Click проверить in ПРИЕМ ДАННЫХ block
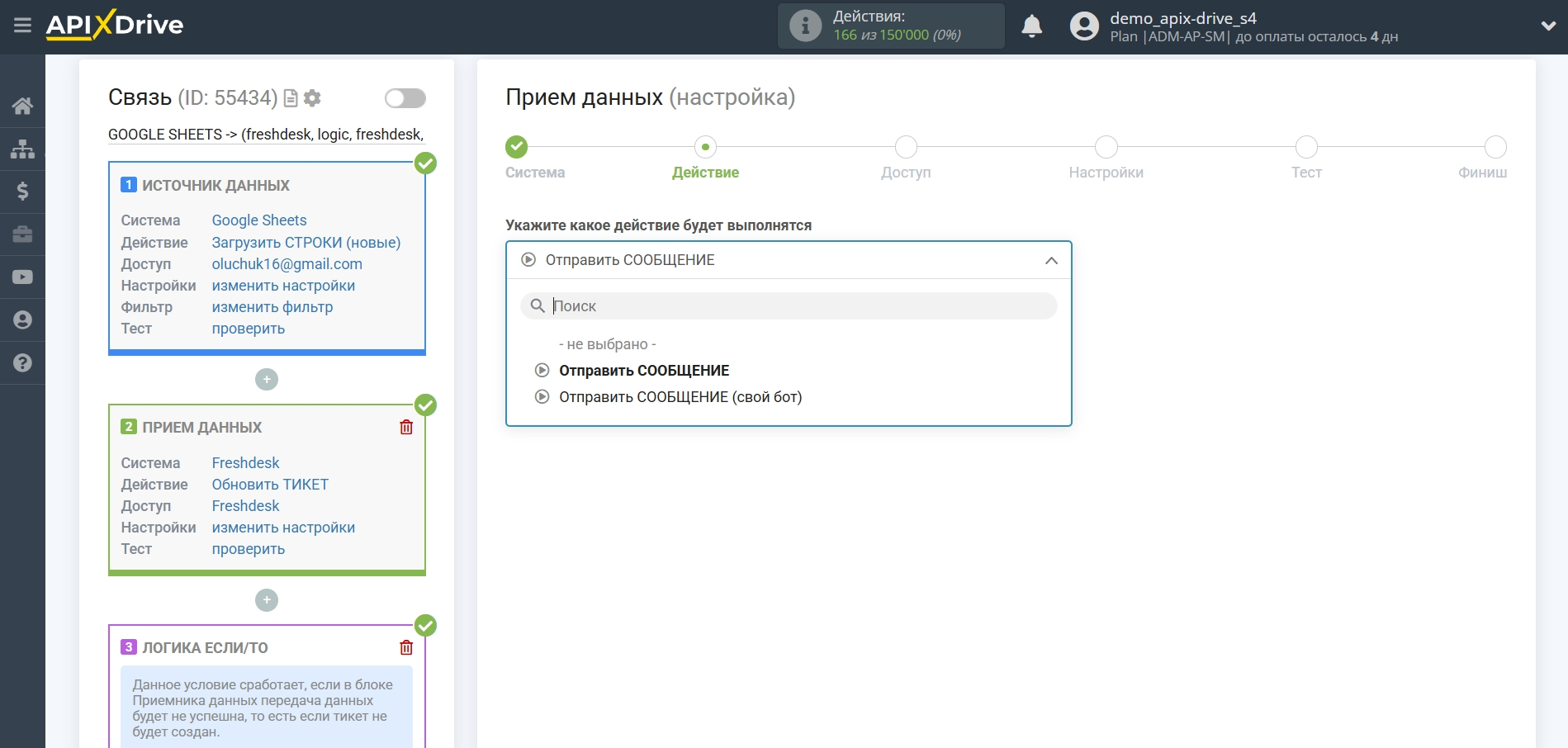The width and height of the screenshot is (1568, 748). click(x=249, y=549)
